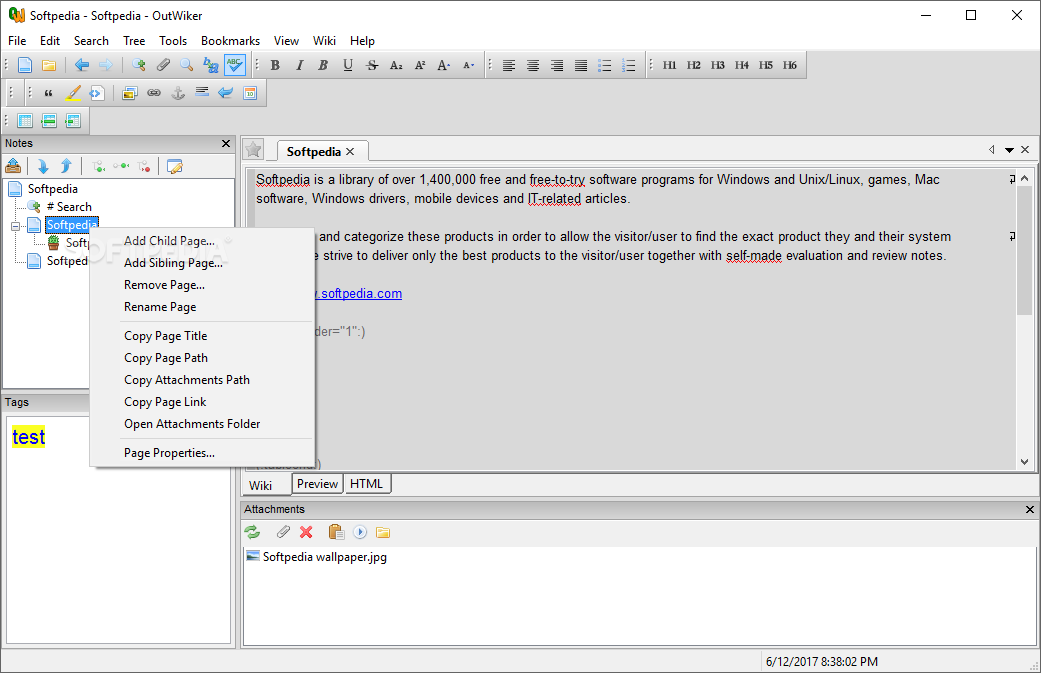
Task: Apply the H5 heading
Action: (765, 65)
